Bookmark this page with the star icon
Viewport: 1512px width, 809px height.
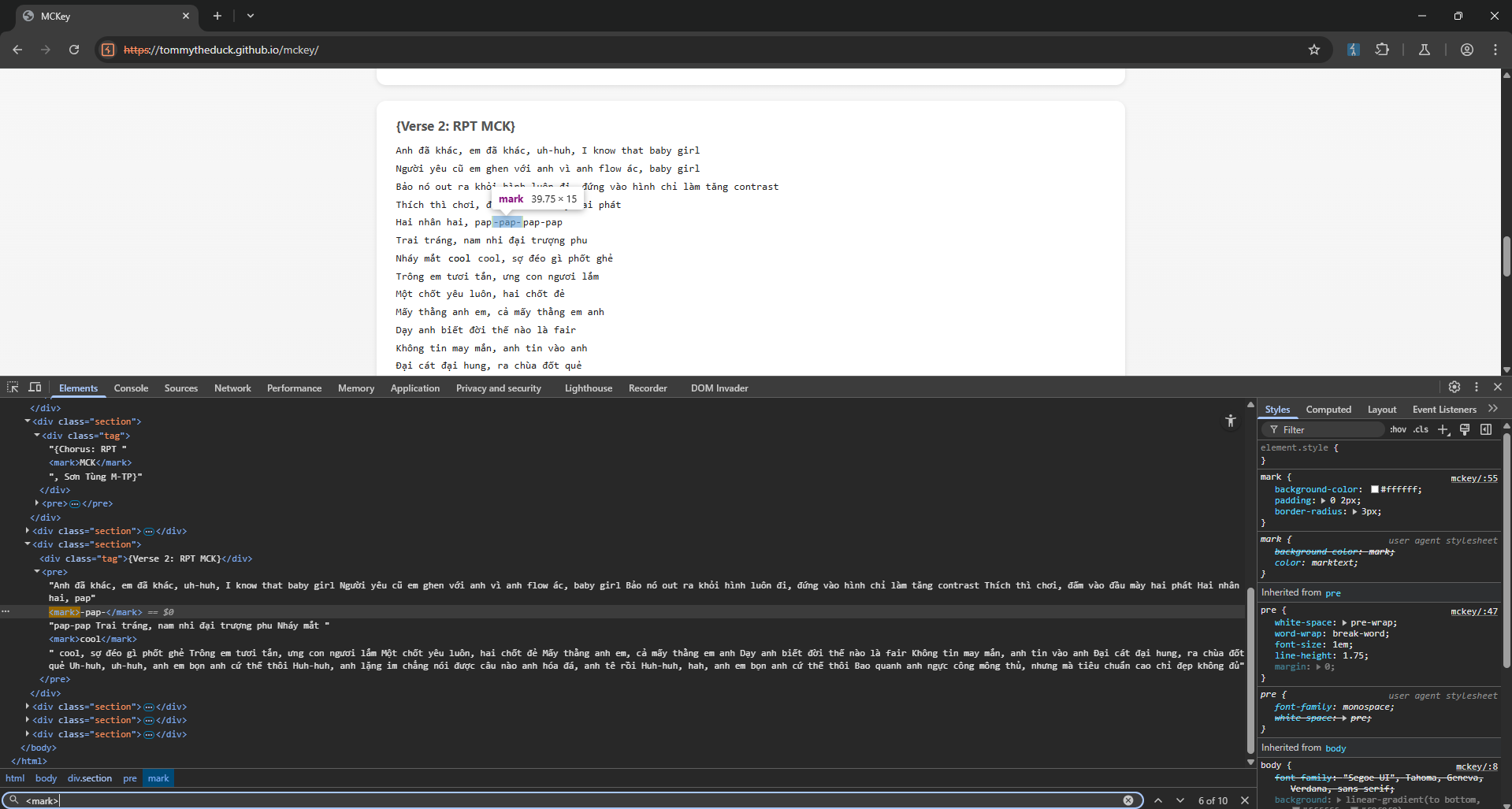(1314, 50)
